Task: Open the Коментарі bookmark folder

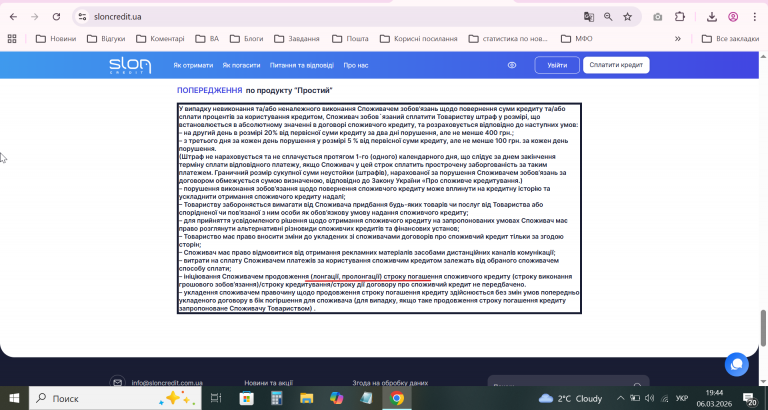Action: click(x=160, y=38)
